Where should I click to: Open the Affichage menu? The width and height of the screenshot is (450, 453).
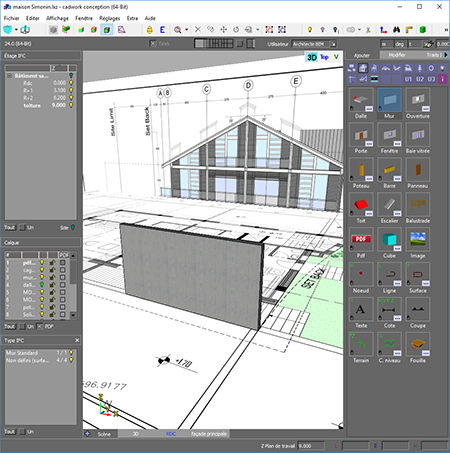(x=57, y=18)
